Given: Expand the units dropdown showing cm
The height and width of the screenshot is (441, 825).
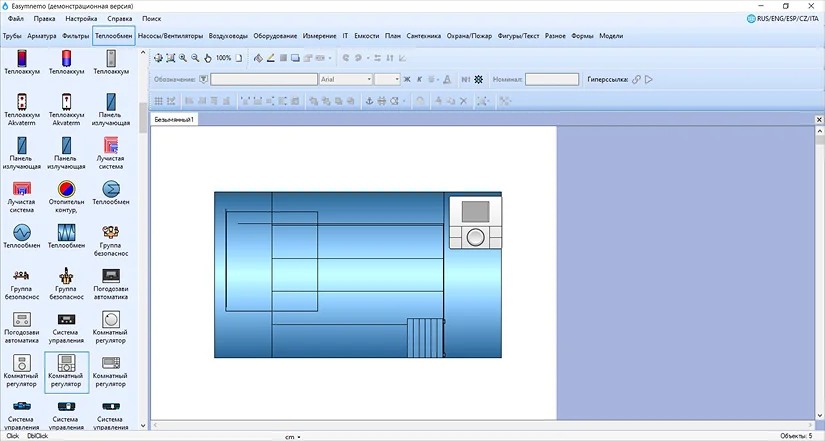Looking at the screenshot, I should point(293,437).
